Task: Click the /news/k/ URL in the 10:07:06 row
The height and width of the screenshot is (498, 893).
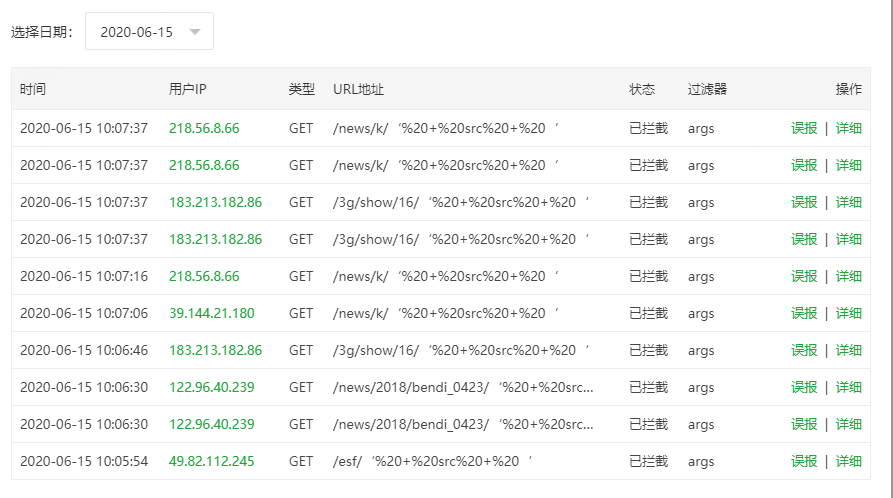Action: 445,313
